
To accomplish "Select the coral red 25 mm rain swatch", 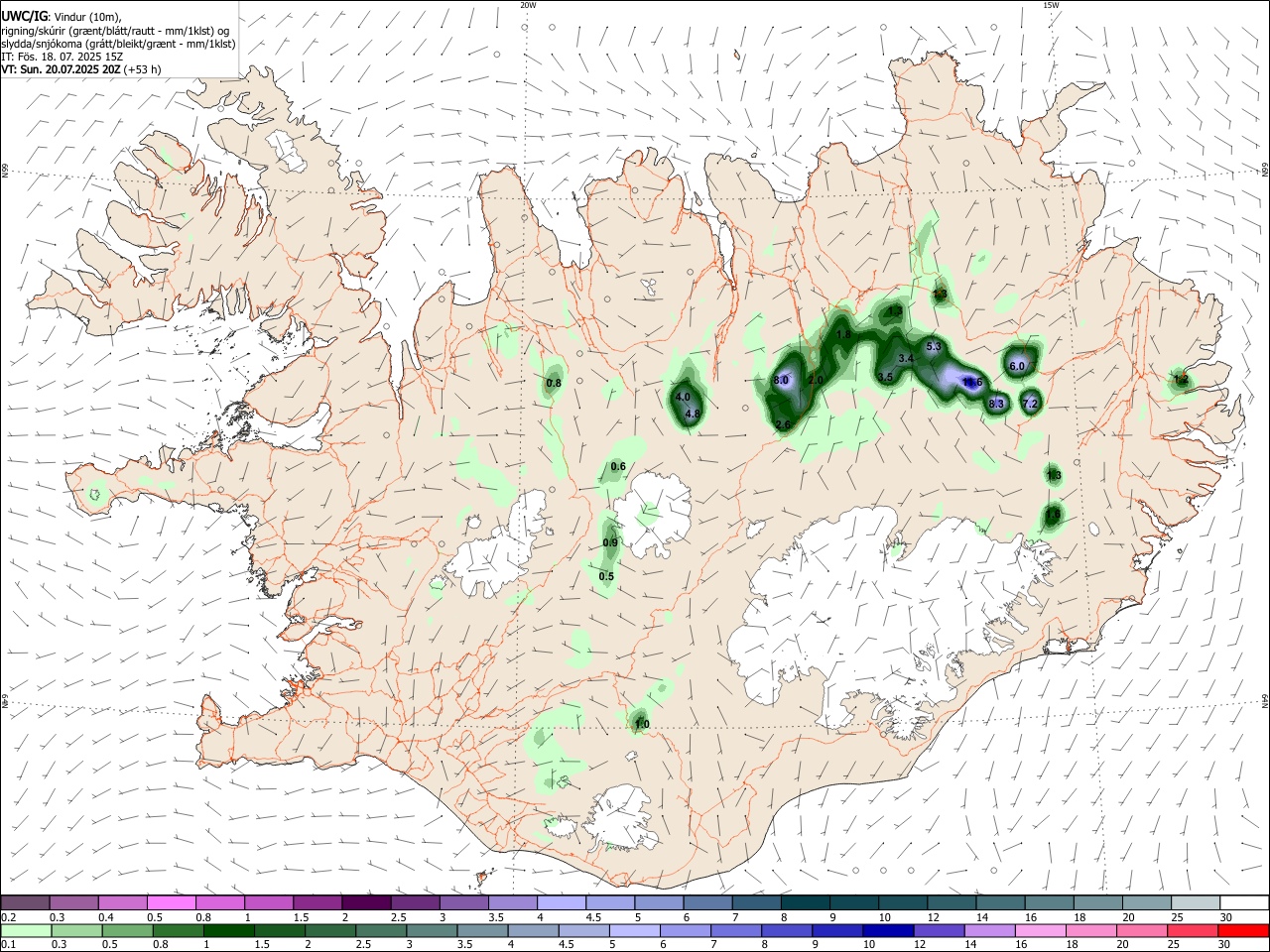I will pyautogui.click(x=1192, y=930).
